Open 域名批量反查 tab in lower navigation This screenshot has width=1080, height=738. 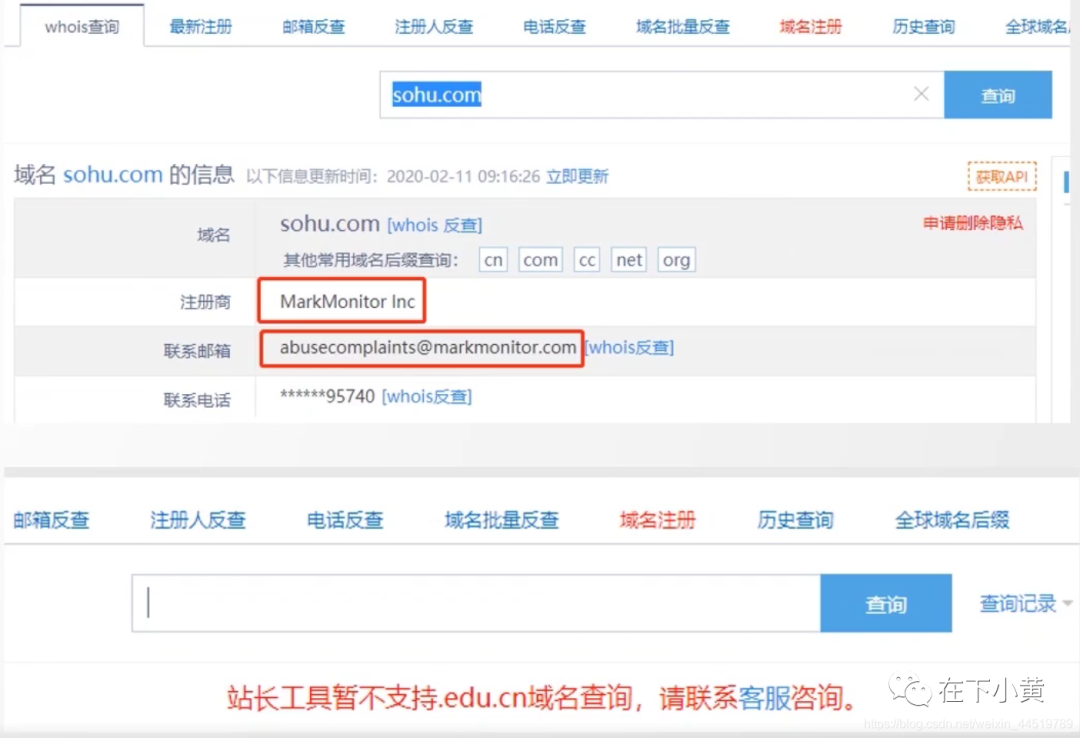pos(501,520)
